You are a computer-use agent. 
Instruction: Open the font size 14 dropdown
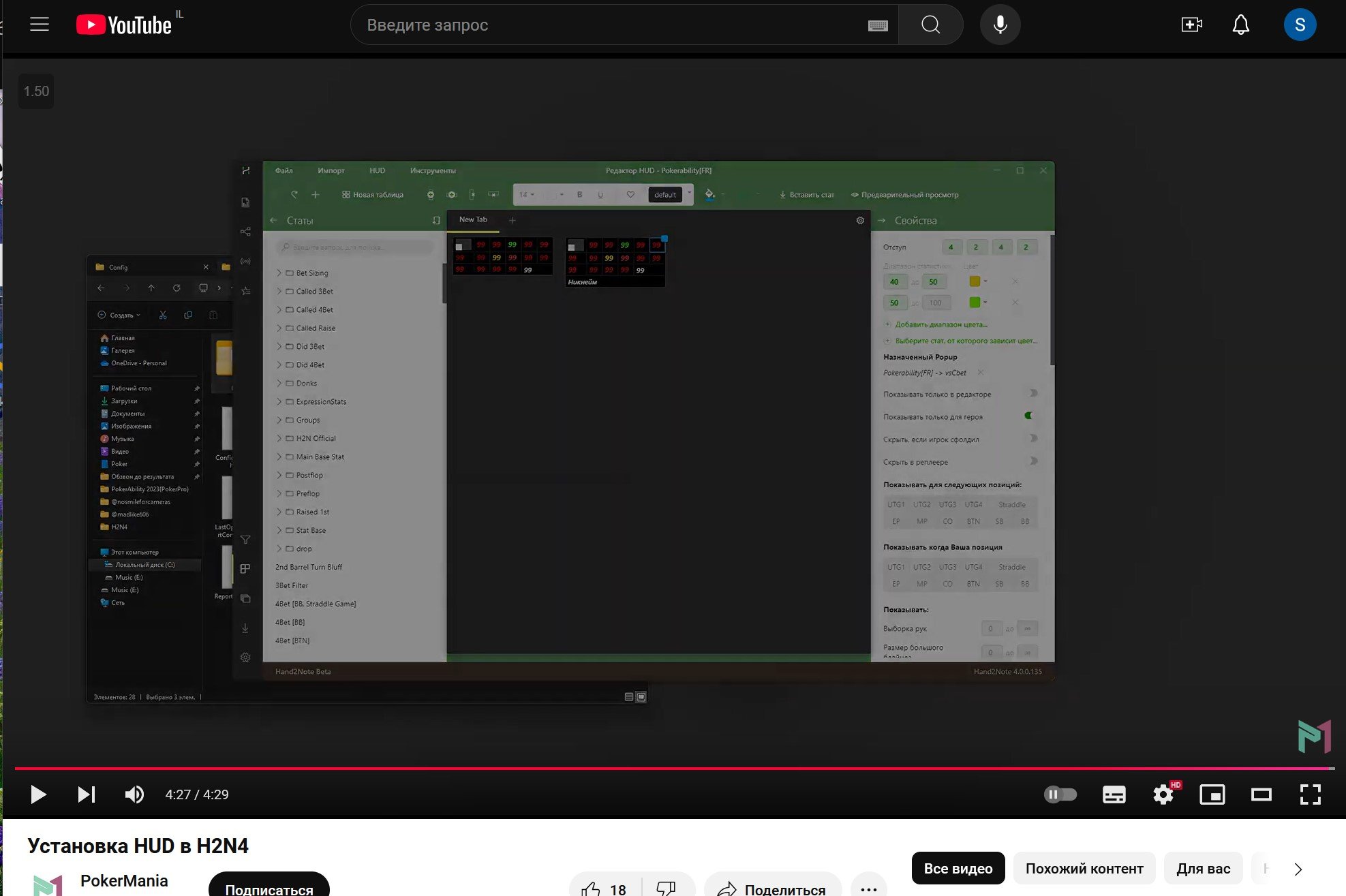526,195
